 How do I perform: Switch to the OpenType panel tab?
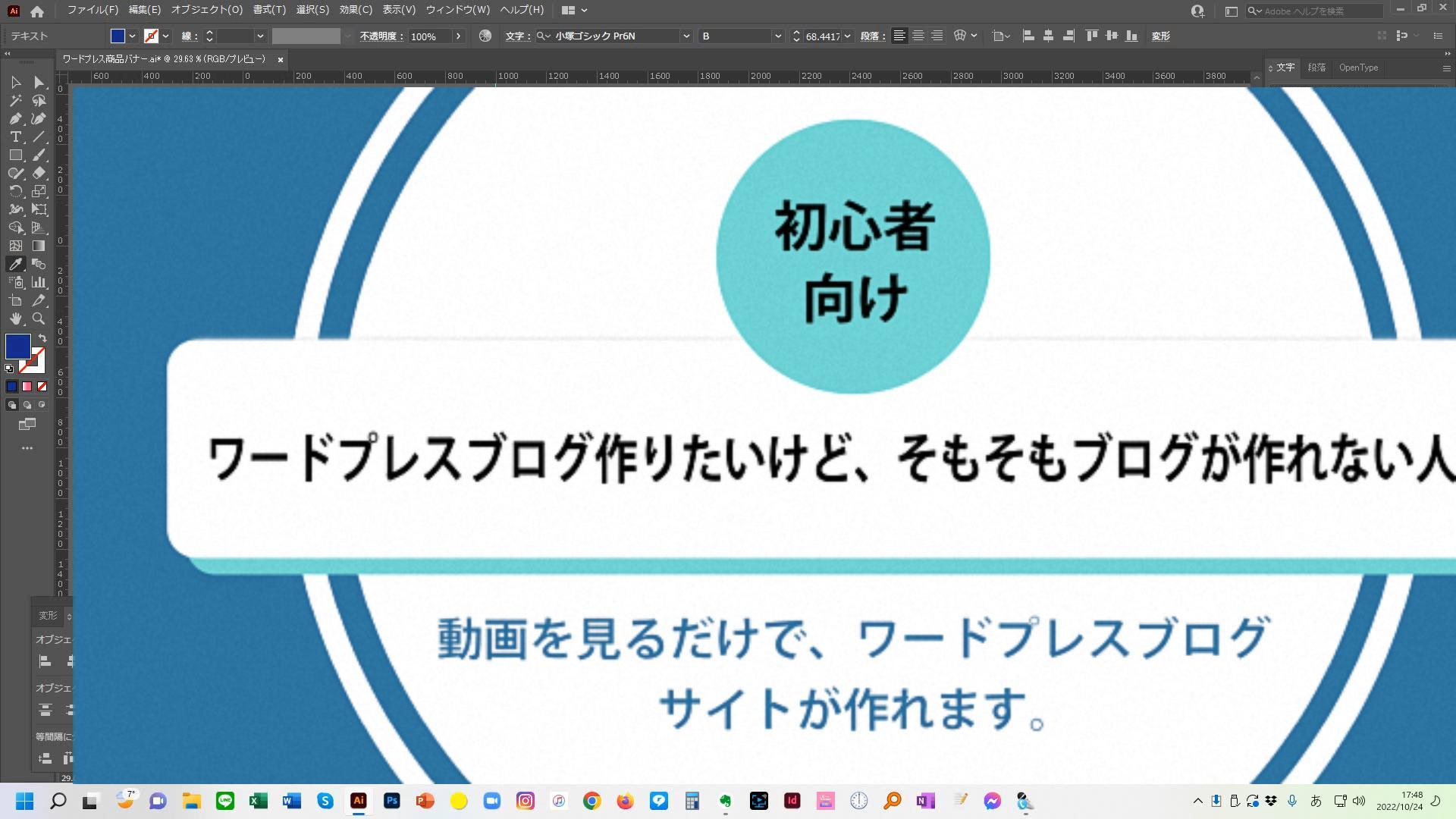1357,67
